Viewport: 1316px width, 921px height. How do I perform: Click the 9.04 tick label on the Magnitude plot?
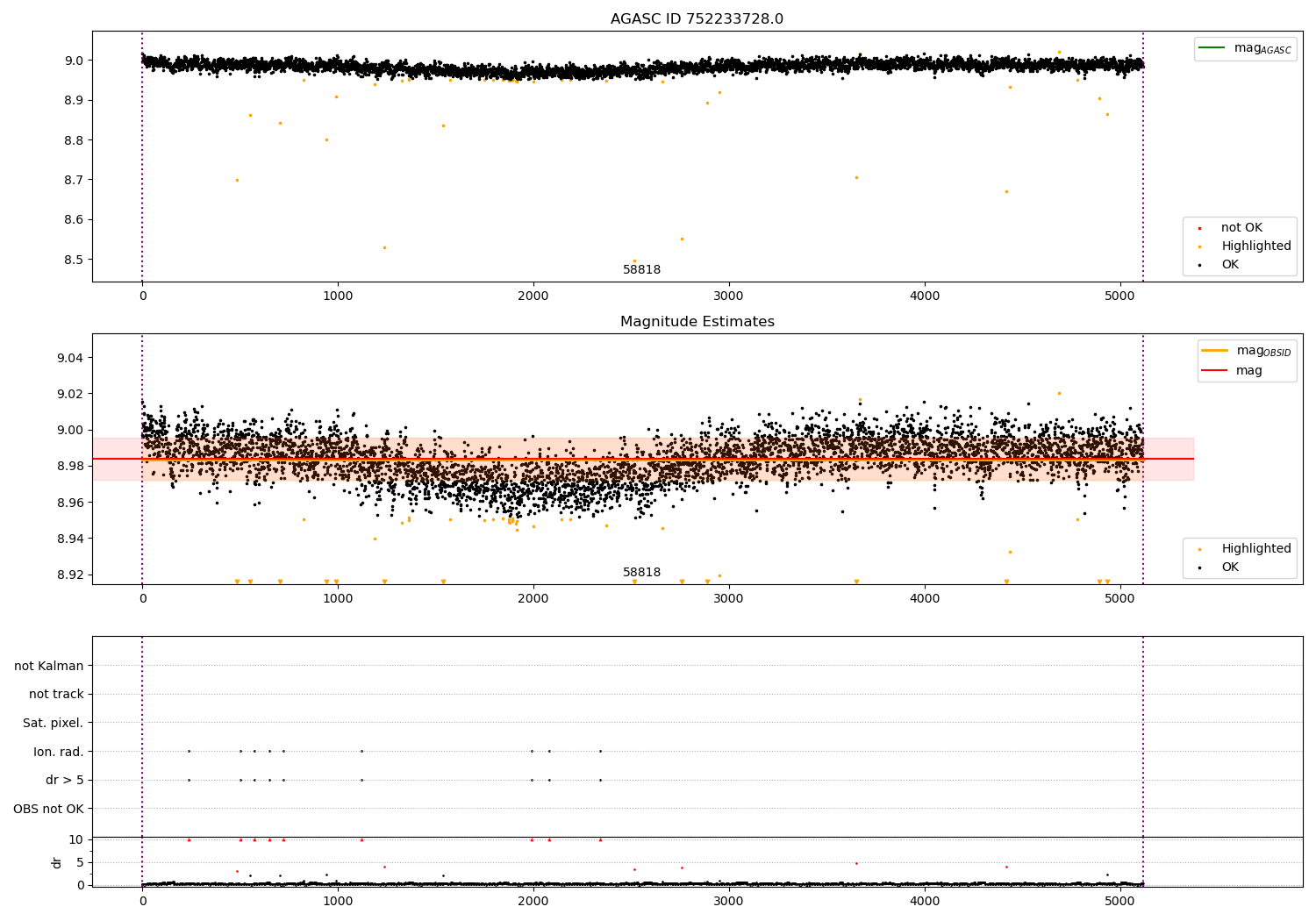tap(71, 358)
